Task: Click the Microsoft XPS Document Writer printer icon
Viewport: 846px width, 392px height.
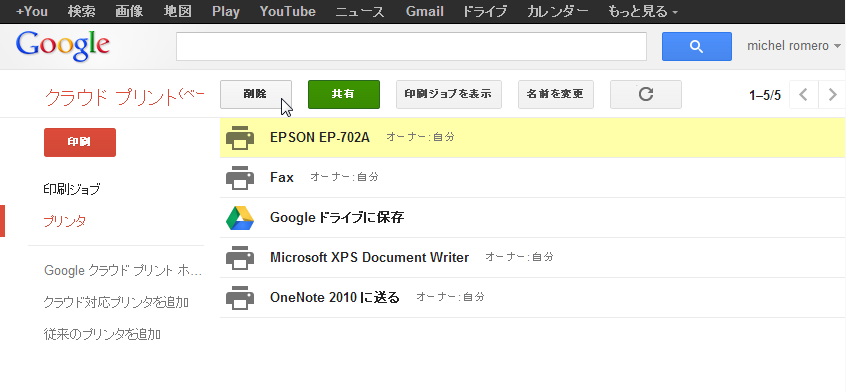Action: point(240,258)
